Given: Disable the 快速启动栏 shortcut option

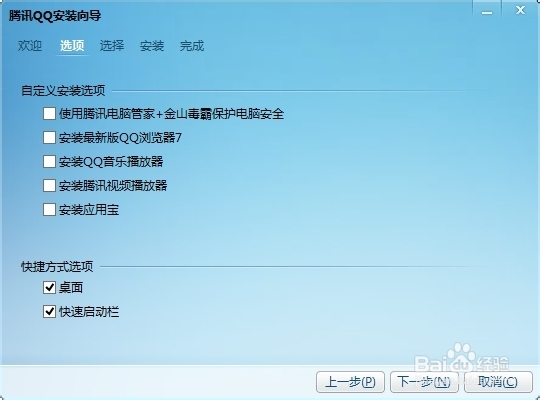Looking at the screenshot, I should tap(49, 311).
